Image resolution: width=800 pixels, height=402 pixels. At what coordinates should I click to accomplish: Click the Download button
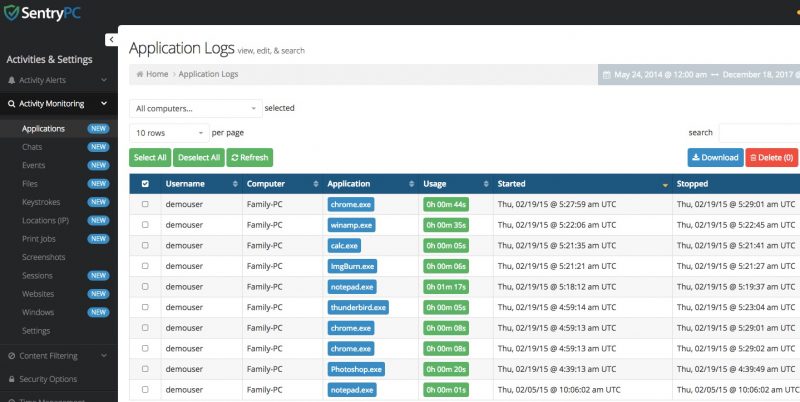(x=715, y=158)
